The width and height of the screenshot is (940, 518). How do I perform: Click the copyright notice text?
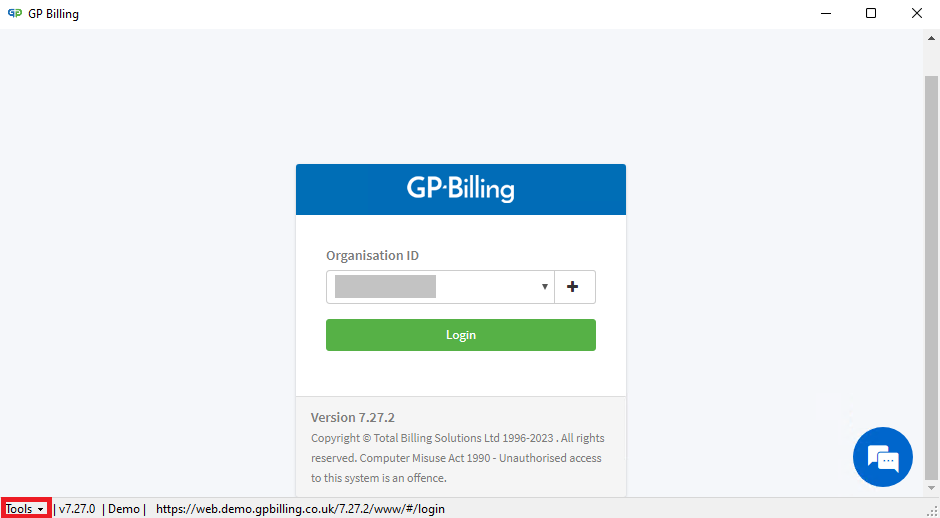(457, 458)
